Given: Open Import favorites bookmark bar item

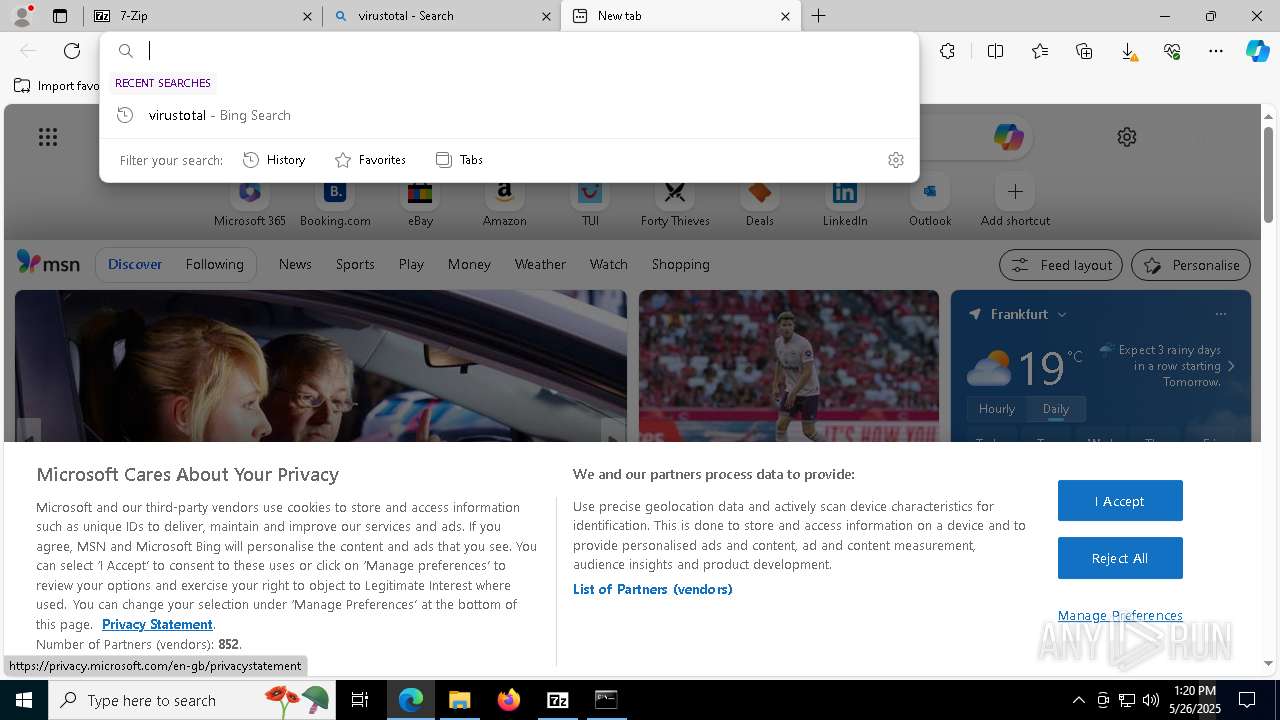Looking at the screenshot, I should pyautogui.click(x=57, y=86).
